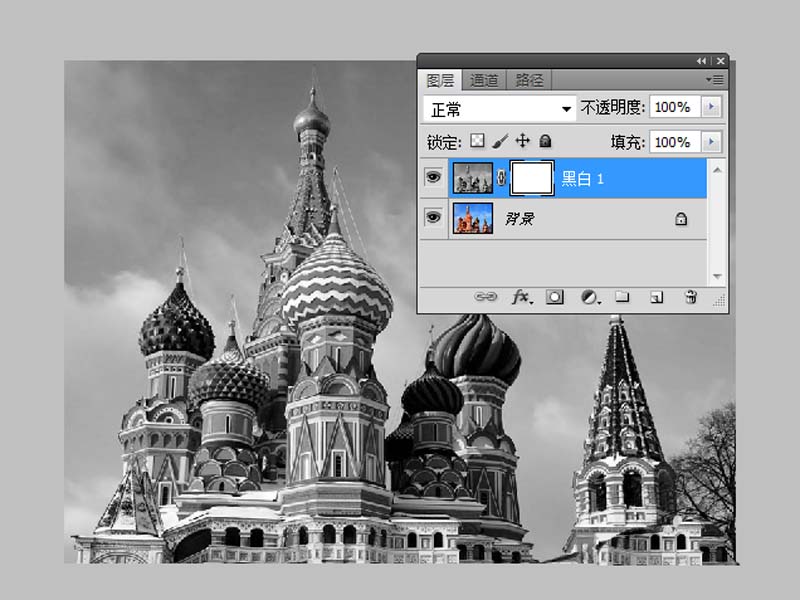Screen dimensions: 800x600
Task: Toggle lock position for the layer
Action: 522,142
